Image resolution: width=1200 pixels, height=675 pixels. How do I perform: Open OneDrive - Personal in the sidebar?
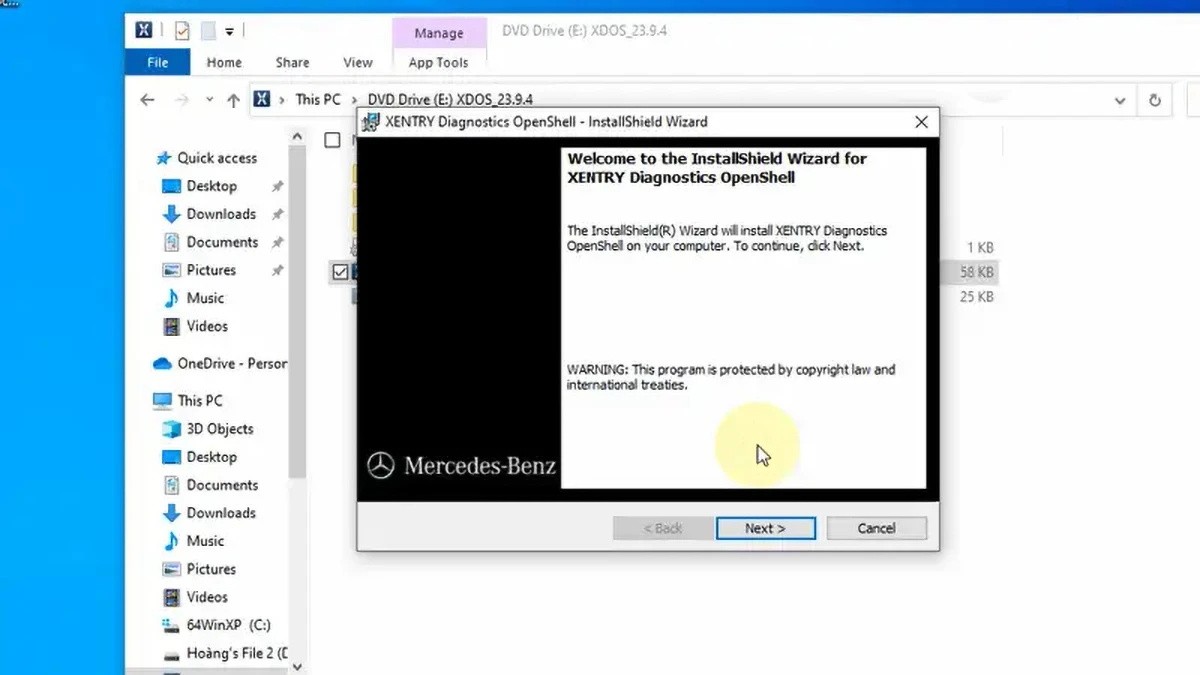click(x=232, y=363)
